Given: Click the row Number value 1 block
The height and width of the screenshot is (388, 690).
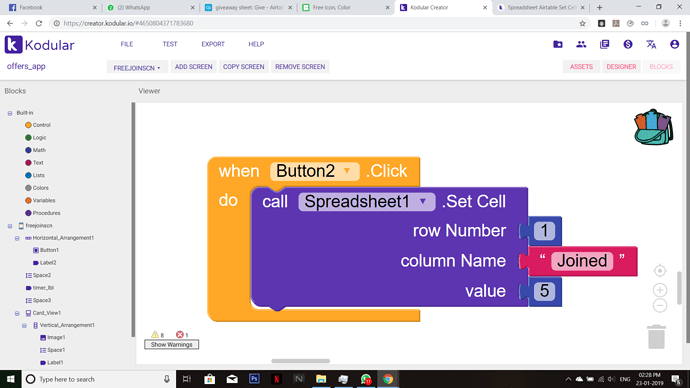Looking at the screenshot, I should [x=544, y=231].
